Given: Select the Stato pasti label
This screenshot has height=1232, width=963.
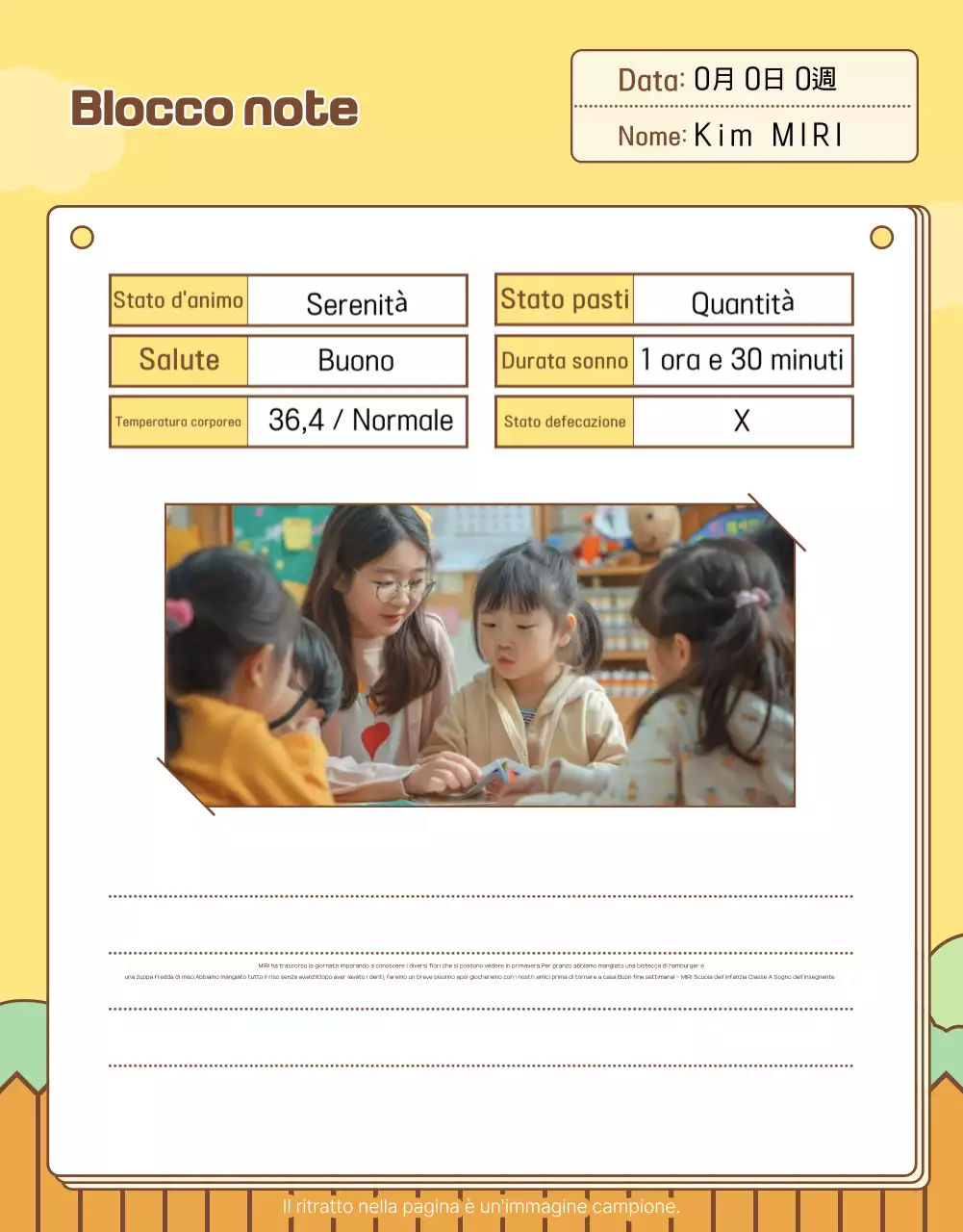Looking at the screenshot, I should point(565,299).
